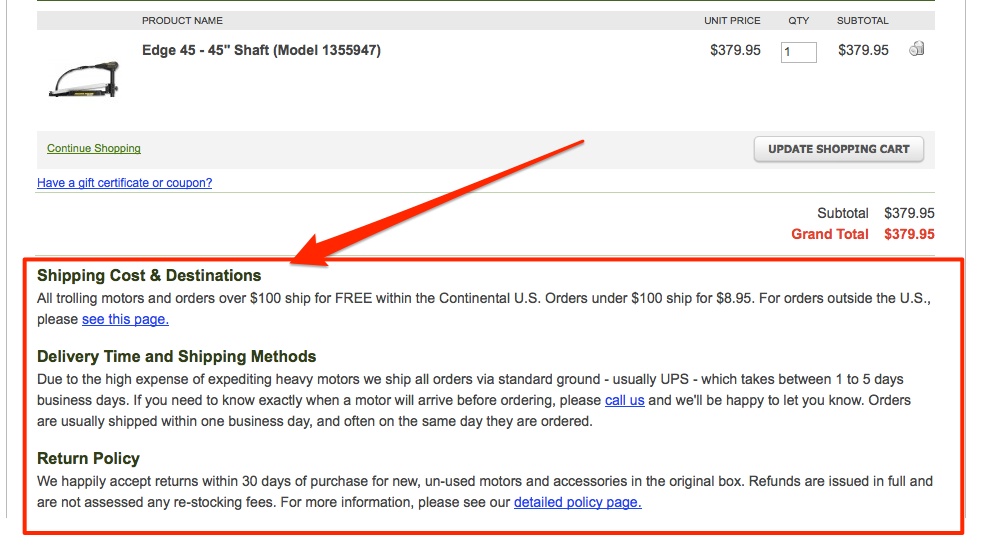Screen dimensions: 996x555
Task: Follow the Continue Shopping link
Action: [x=94, y=148]
